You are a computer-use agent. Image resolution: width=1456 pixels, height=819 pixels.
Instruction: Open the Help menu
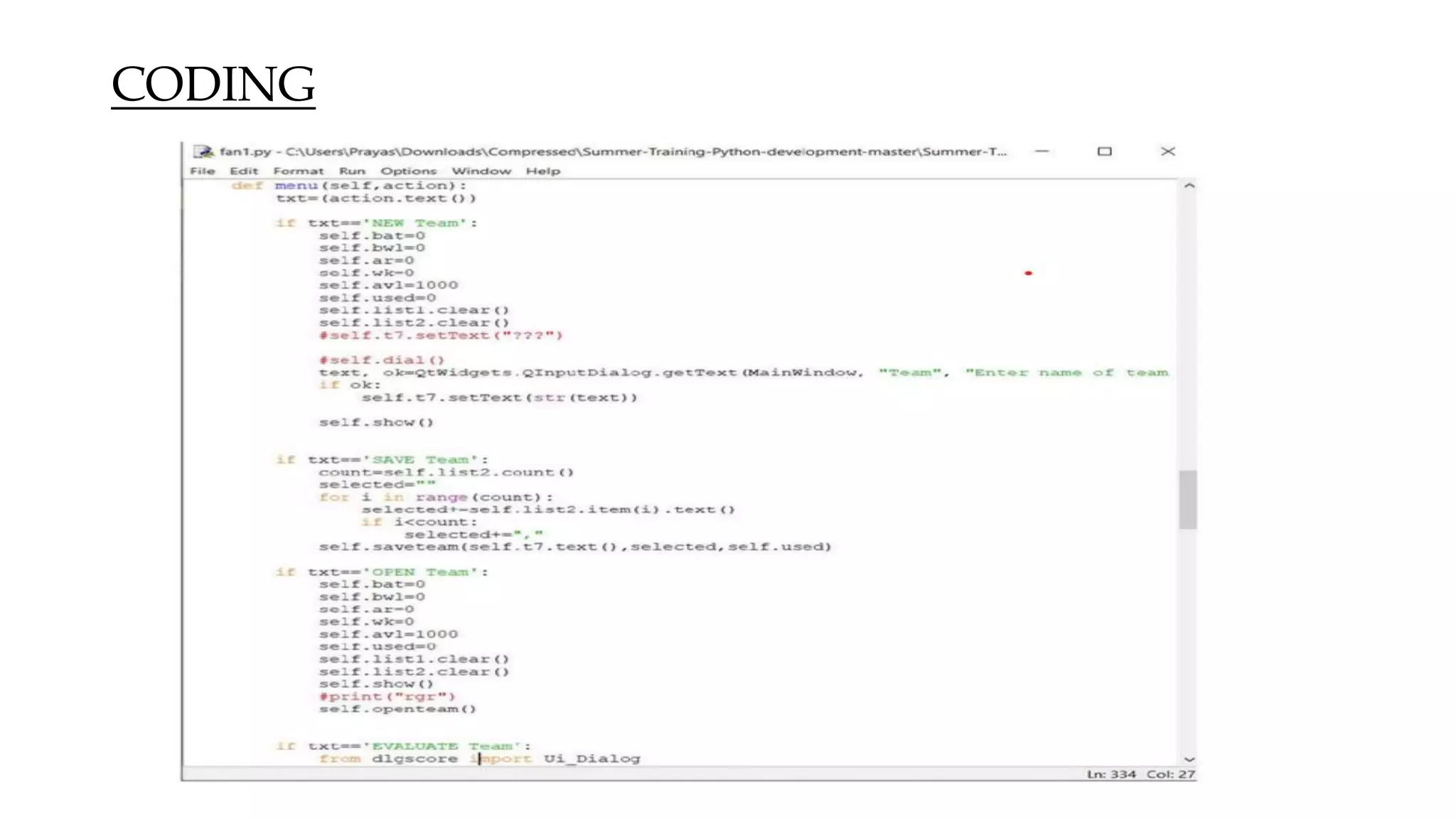[542, 171]
